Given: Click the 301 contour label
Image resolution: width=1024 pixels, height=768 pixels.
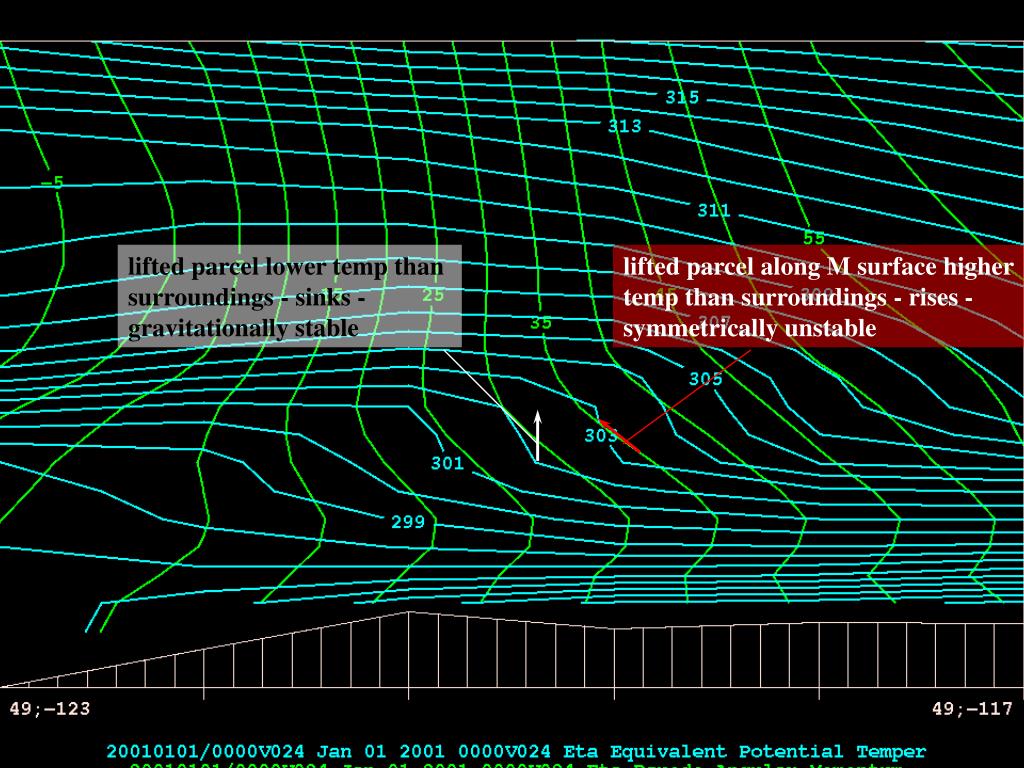Looking at the screenshot, I should pos(447,463).
